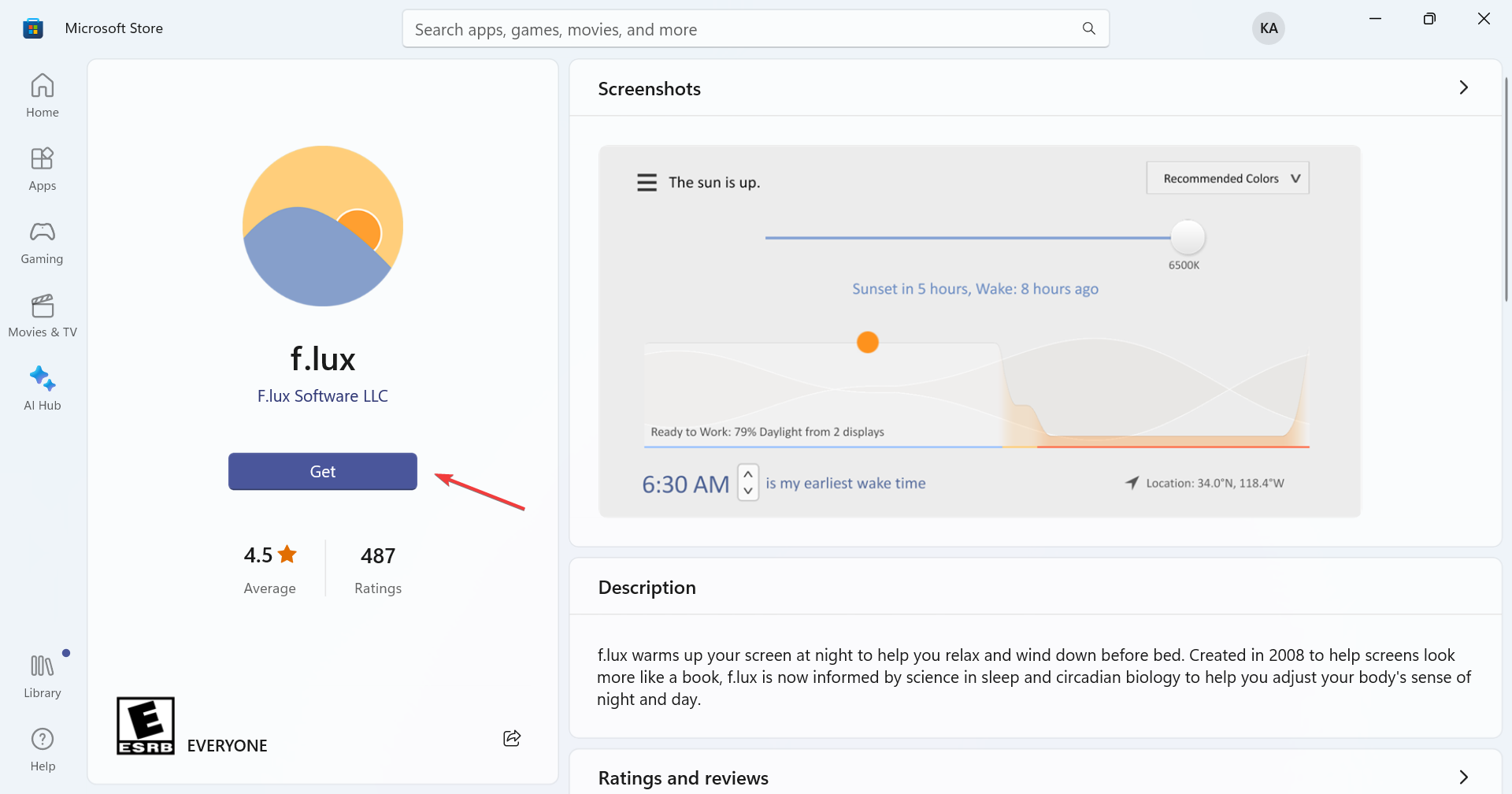The height and width of the screenshot is (794, 1512).
Task: Click the ESRB Everyone rating icon
Action: pos(144,725)
